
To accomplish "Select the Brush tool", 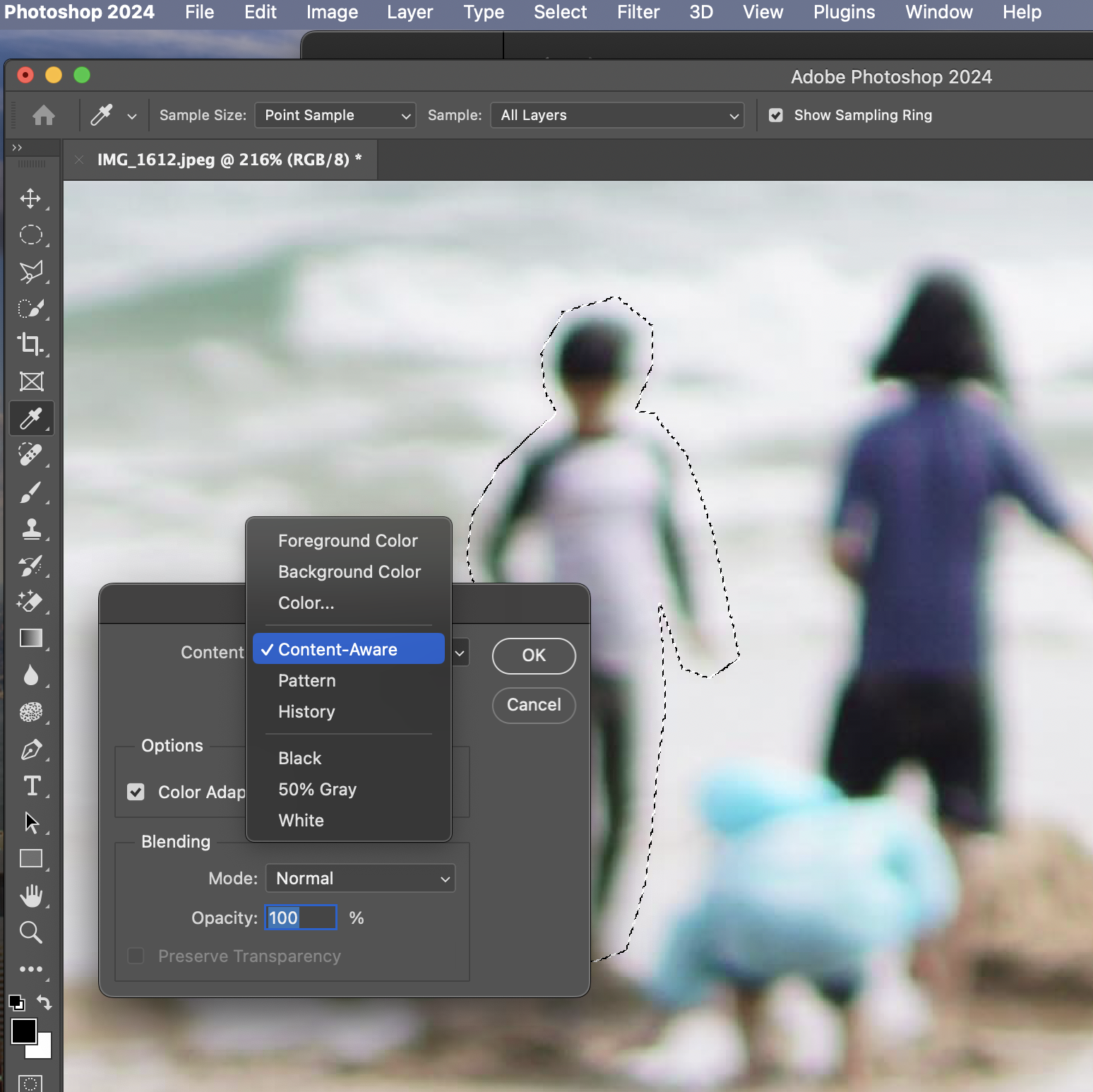I will click(30, 492).
